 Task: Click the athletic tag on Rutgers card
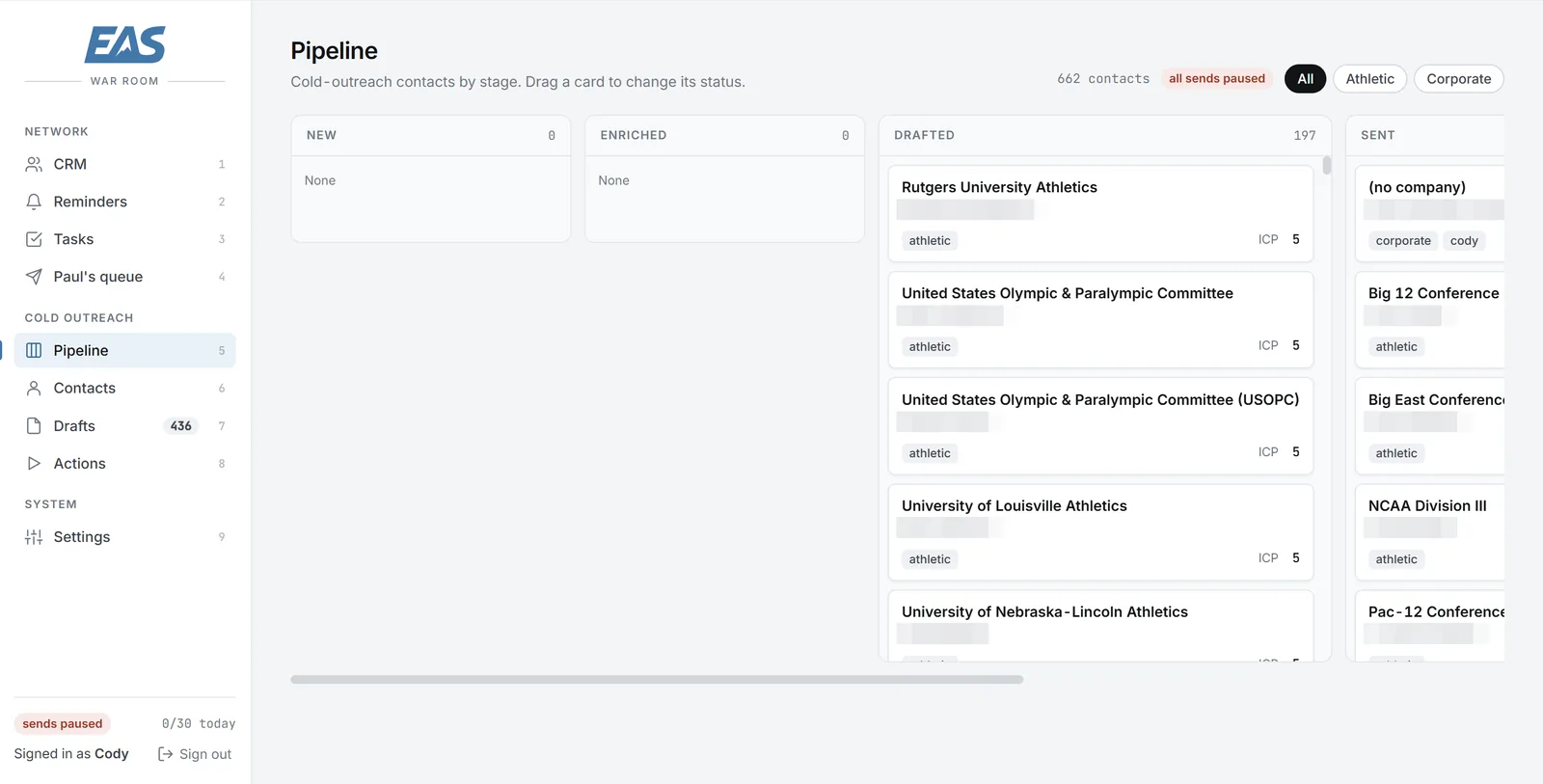pos(930,241)
